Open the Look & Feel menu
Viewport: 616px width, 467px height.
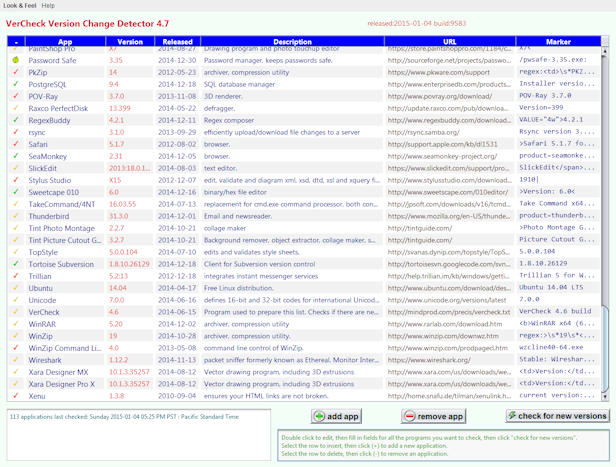click(x=19, y=5)
